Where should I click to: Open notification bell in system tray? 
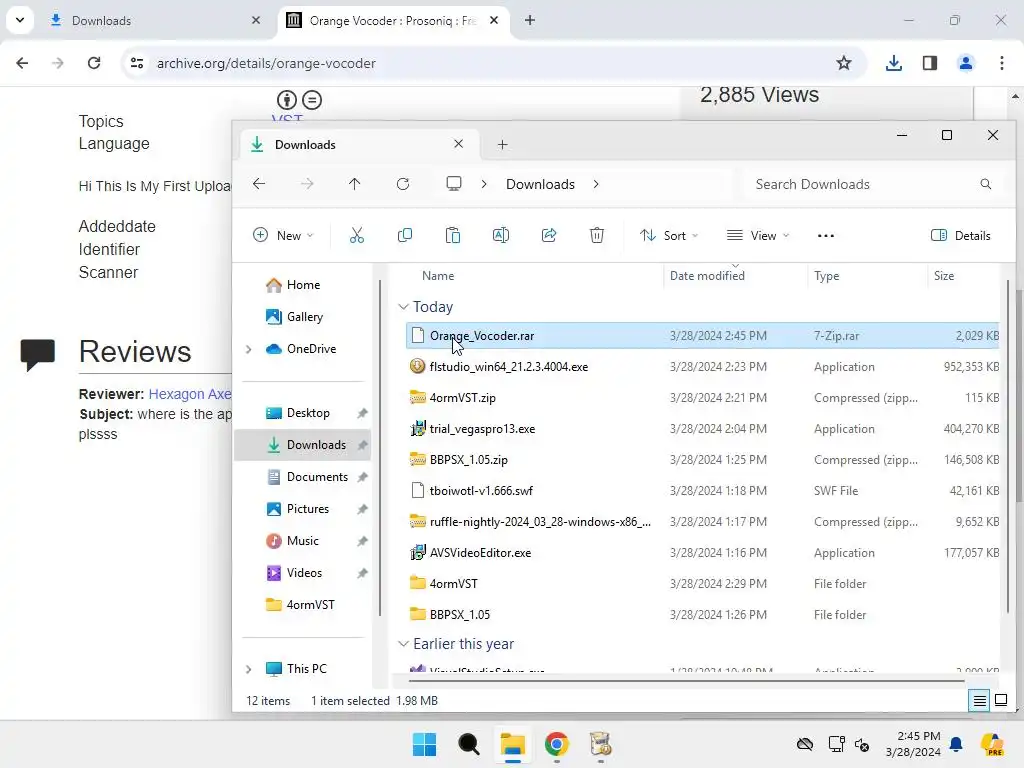pyautogui.click(x=956, y=744)
